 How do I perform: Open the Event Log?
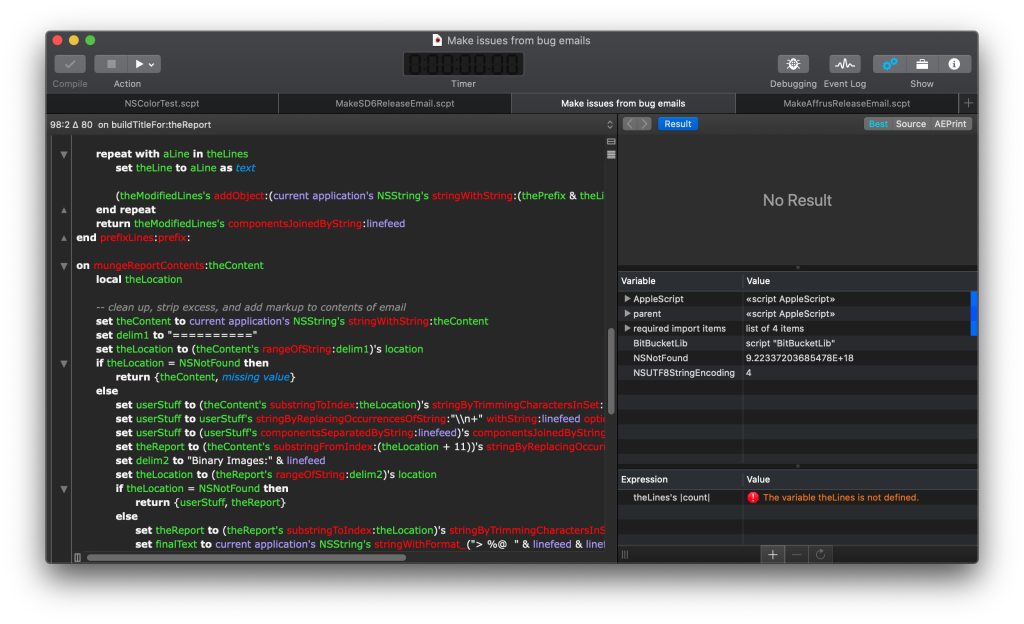tap(844, 64)
